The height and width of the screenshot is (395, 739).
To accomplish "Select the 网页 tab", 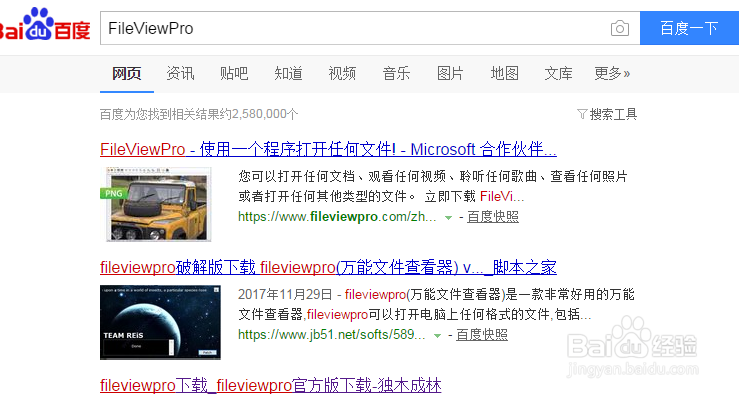I will (126, 74).
